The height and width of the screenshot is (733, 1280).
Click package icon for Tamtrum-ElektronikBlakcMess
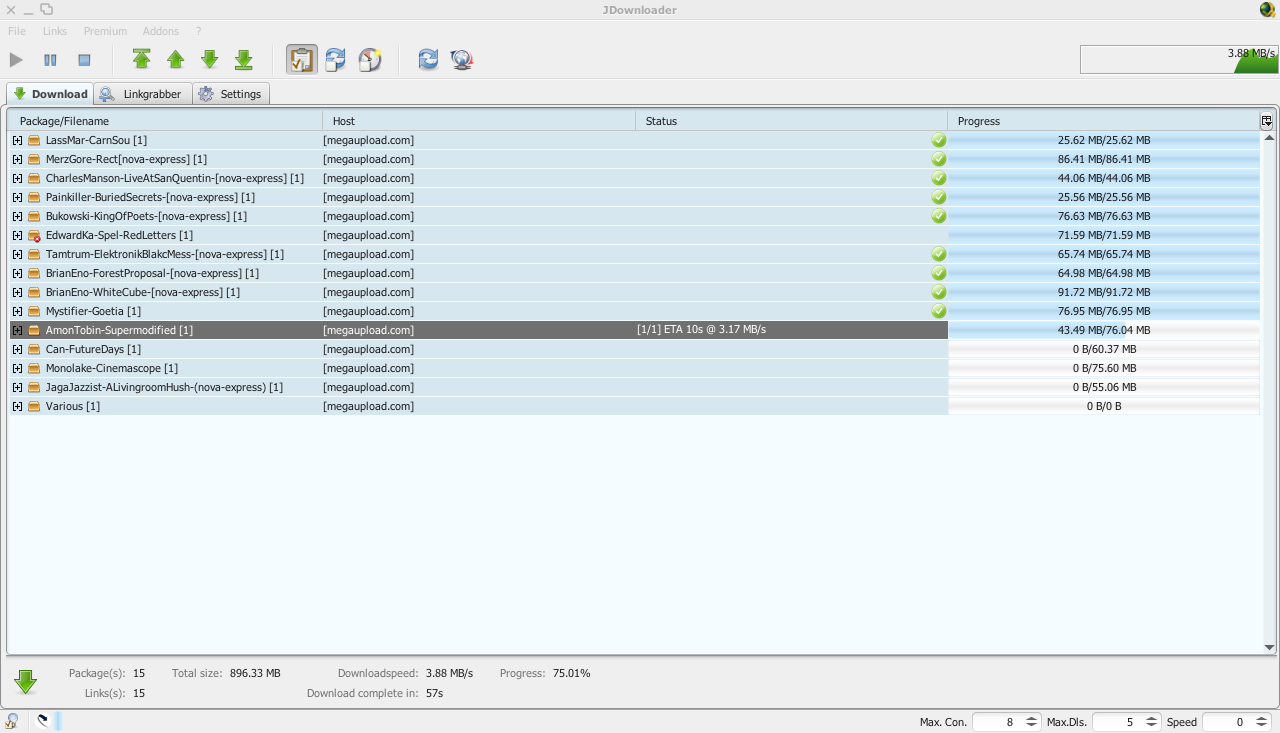[x=34, y=254]
